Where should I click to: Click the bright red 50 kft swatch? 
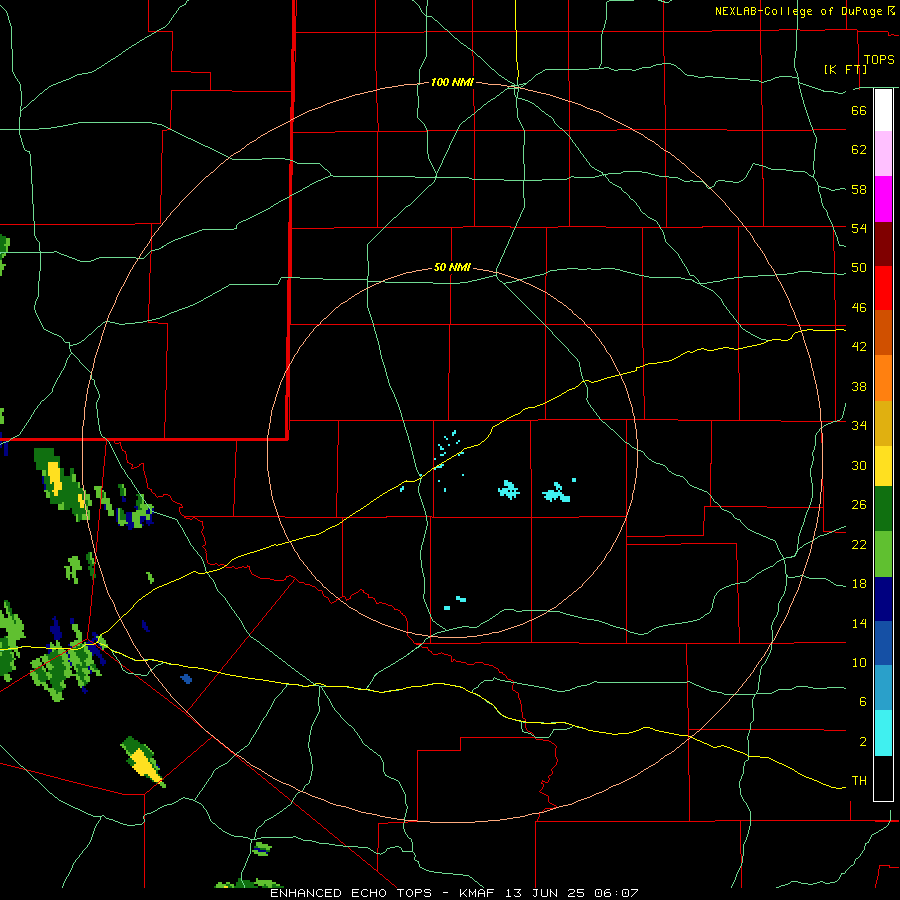(883, 288)
